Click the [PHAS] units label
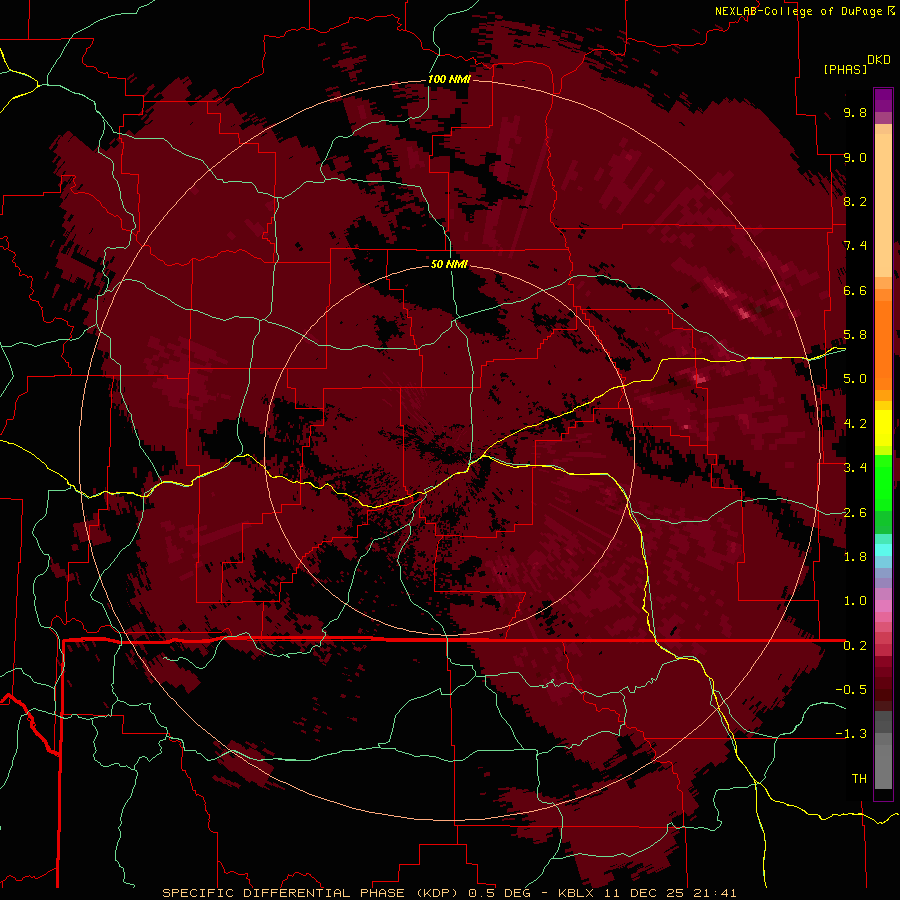Viewport: 900px width, 900px height. click(845, 69)
